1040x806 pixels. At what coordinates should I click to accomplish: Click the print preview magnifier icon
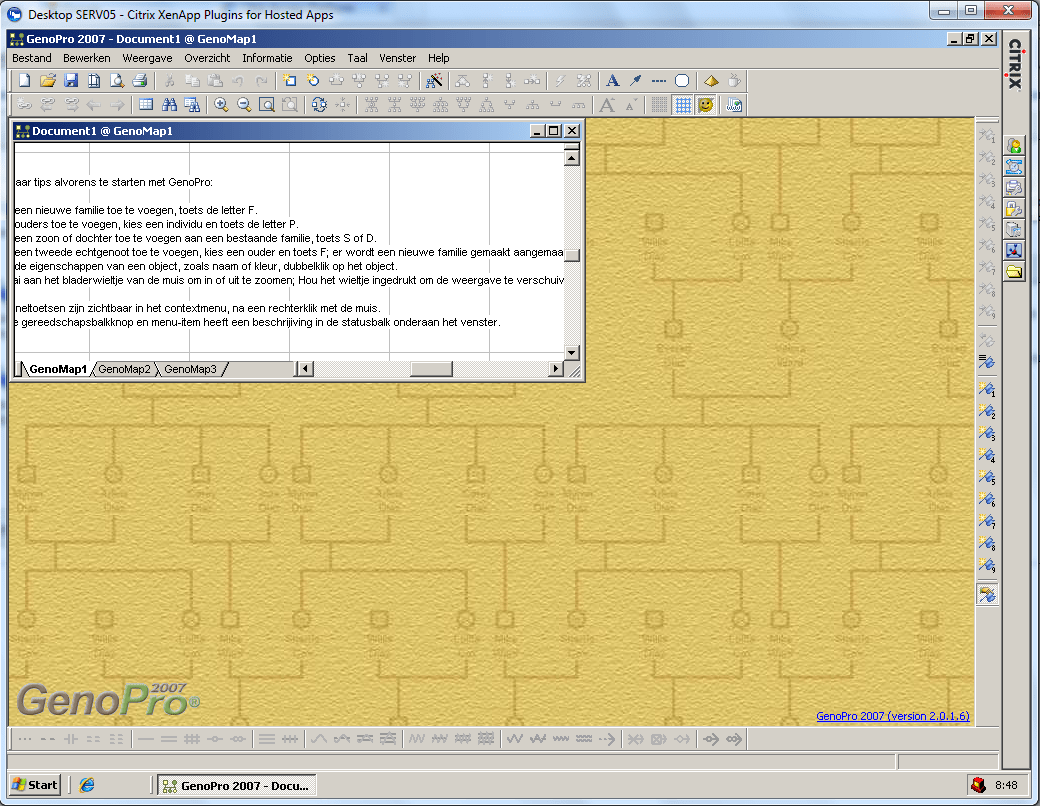[x=117, y=81]
